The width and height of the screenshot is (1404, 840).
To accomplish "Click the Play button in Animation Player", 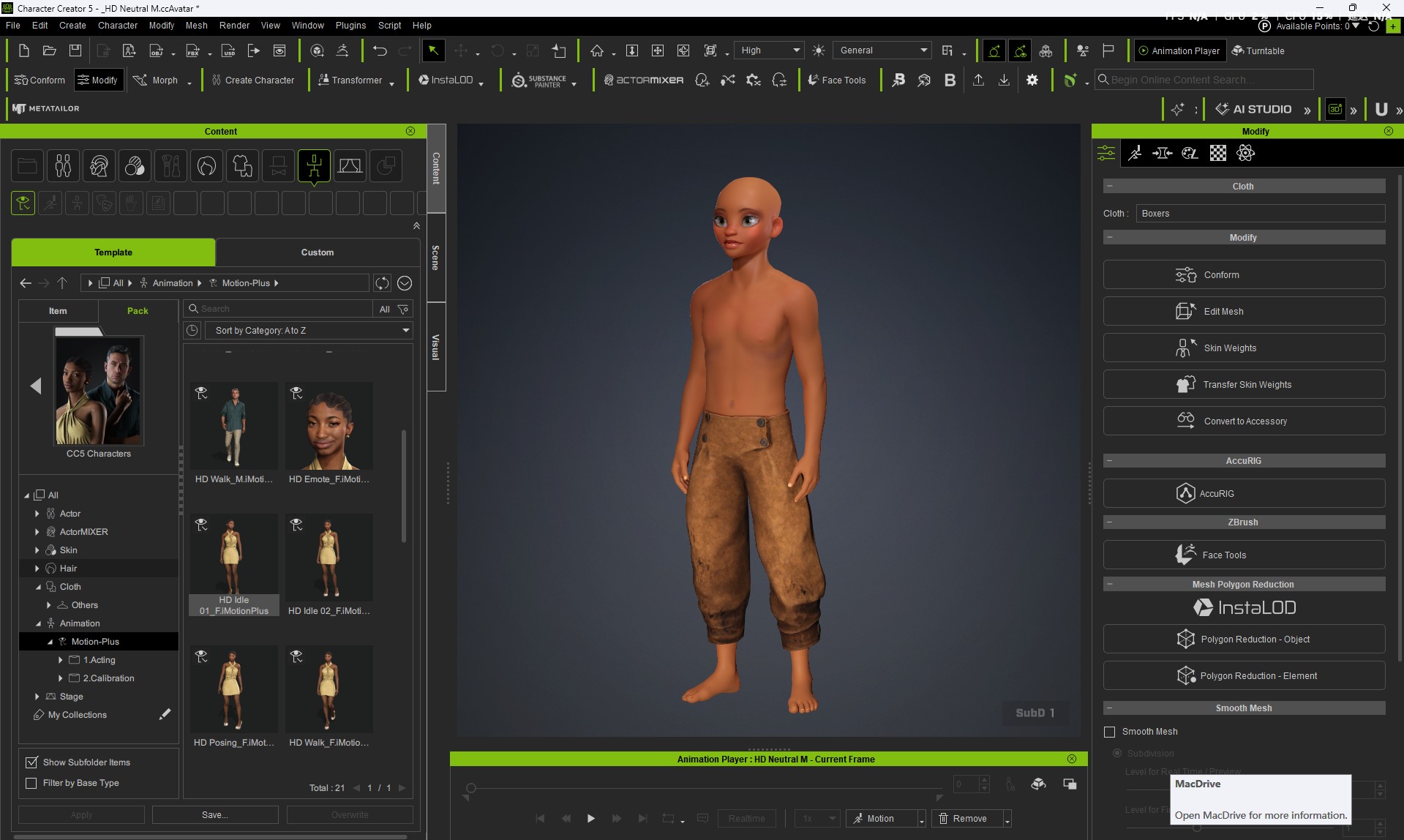I will pyautogui.click(x=591, y=818).
